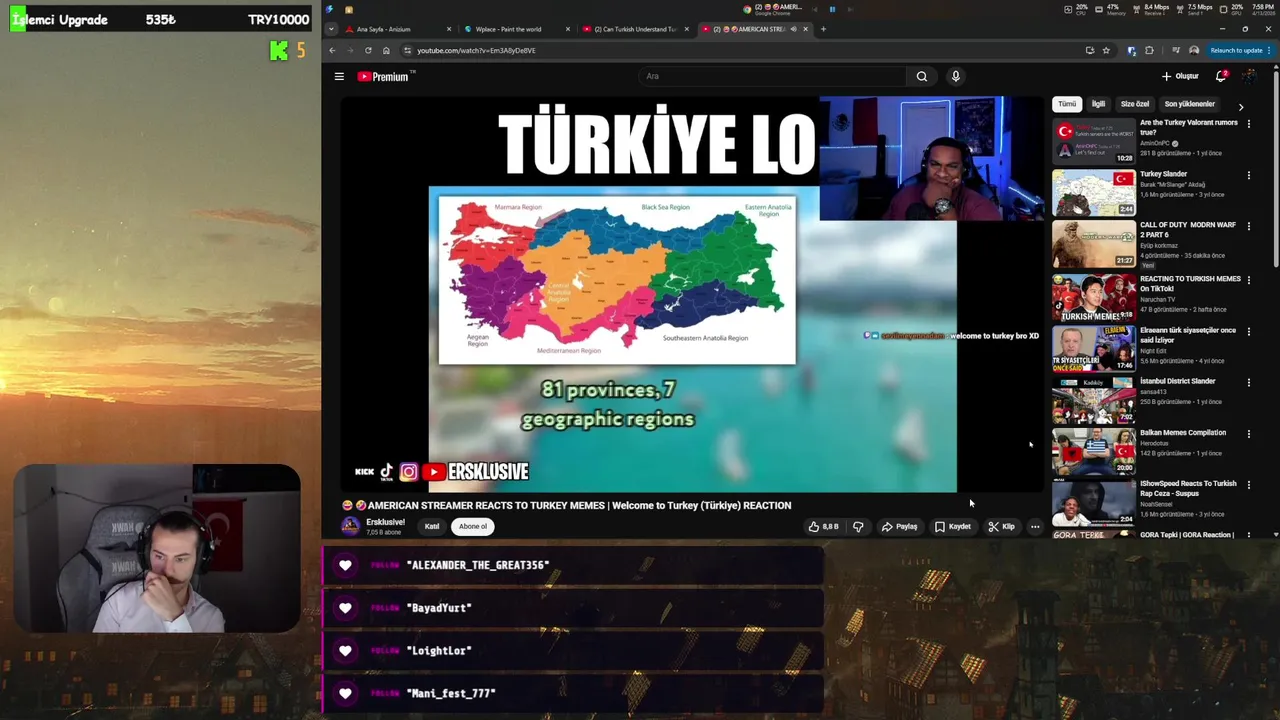Image resolution: width=1280 pixels, height=720 pixels.
Task: Share video via Paylaş button
Action: tap(899, 526)
